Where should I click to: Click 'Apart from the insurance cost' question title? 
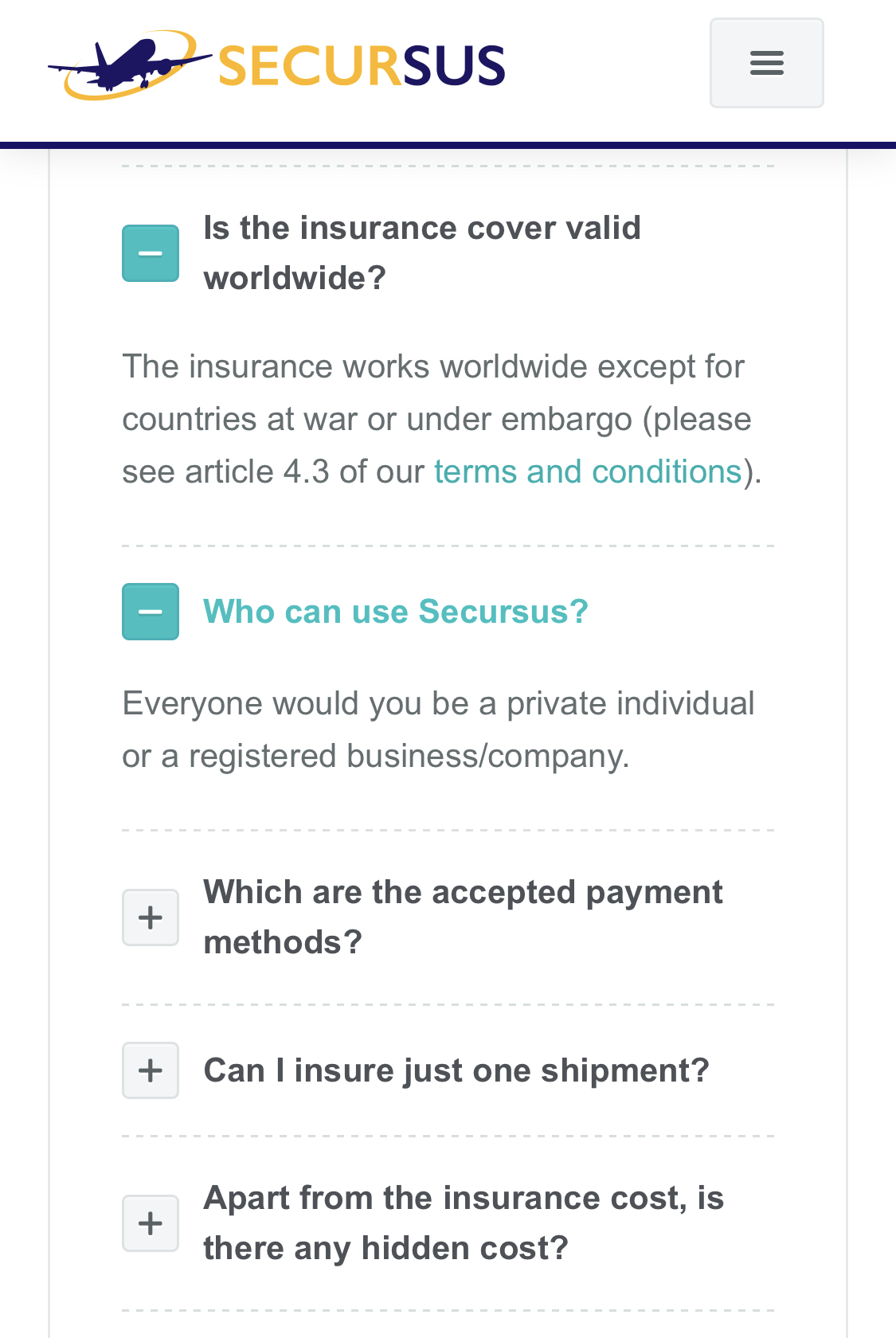[463, 1223]
